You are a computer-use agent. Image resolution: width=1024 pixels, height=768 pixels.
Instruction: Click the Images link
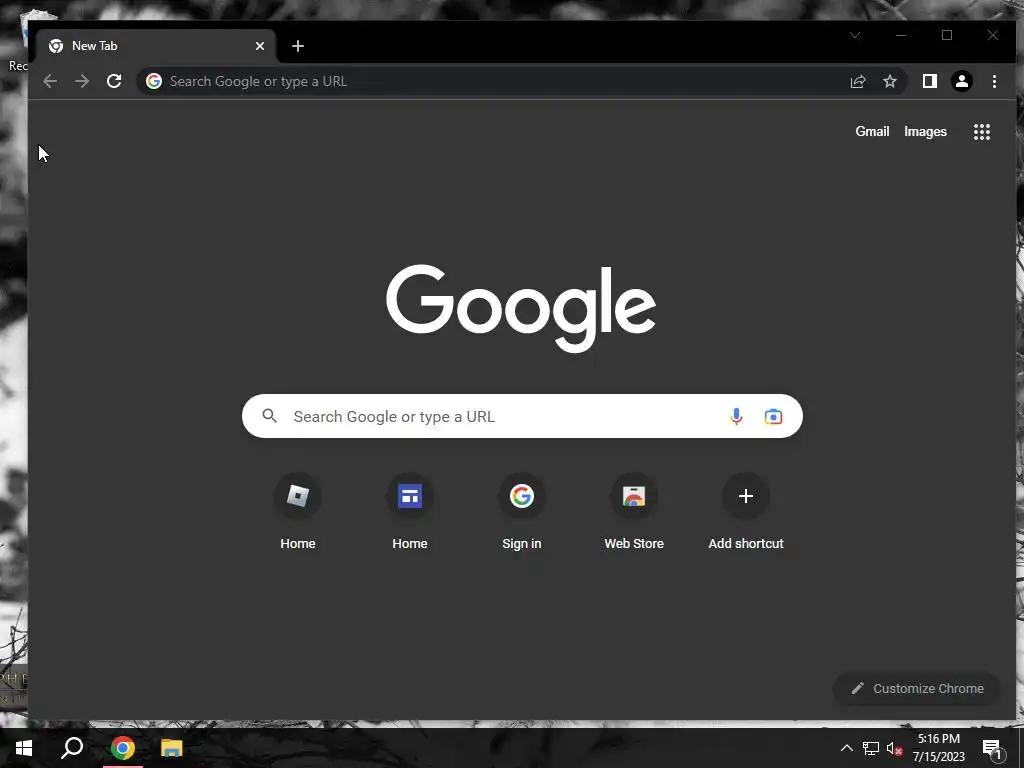(925, 131)
